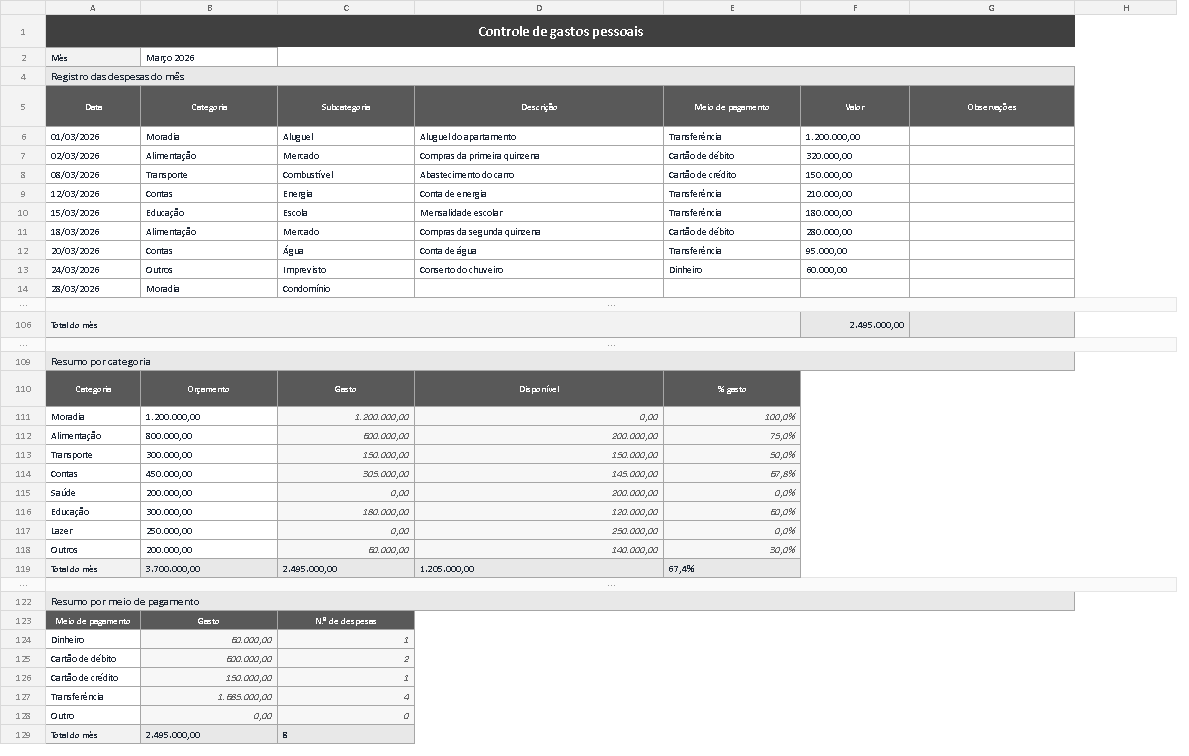Click the month cell "Março 2026"
Viewport: 1189px width, 756px height.
[x=209, y=58]
